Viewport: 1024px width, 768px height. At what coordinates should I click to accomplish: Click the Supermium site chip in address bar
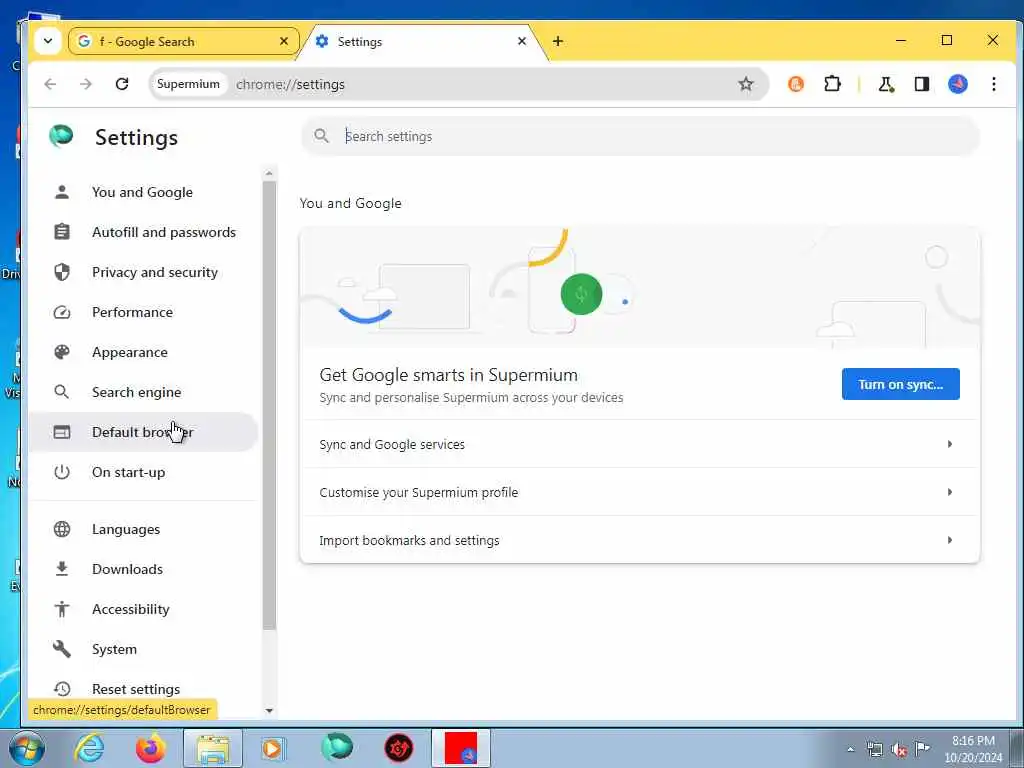(x=188, y=84)
